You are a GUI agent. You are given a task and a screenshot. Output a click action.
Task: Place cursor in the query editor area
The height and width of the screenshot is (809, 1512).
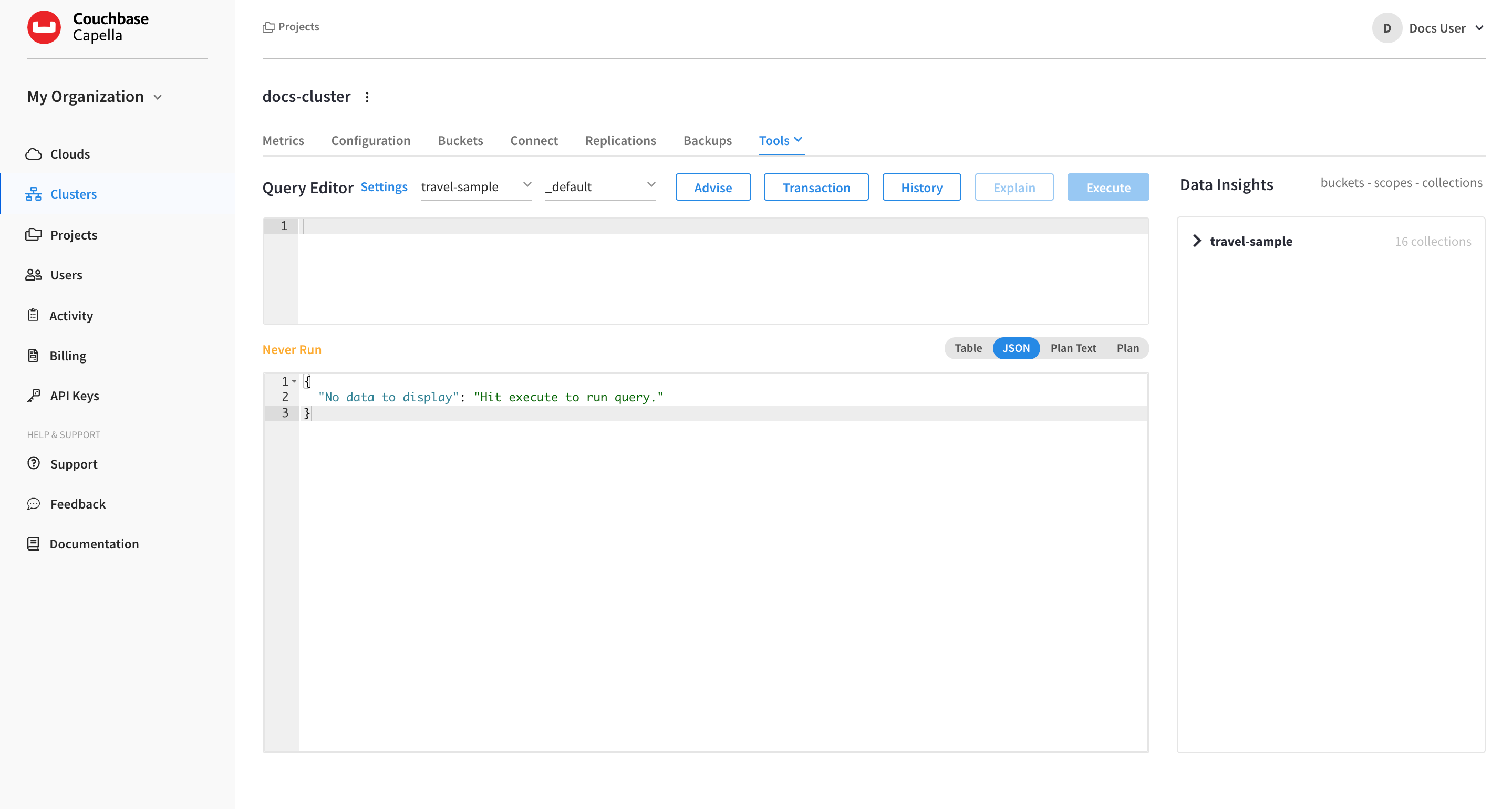point(705,270)
